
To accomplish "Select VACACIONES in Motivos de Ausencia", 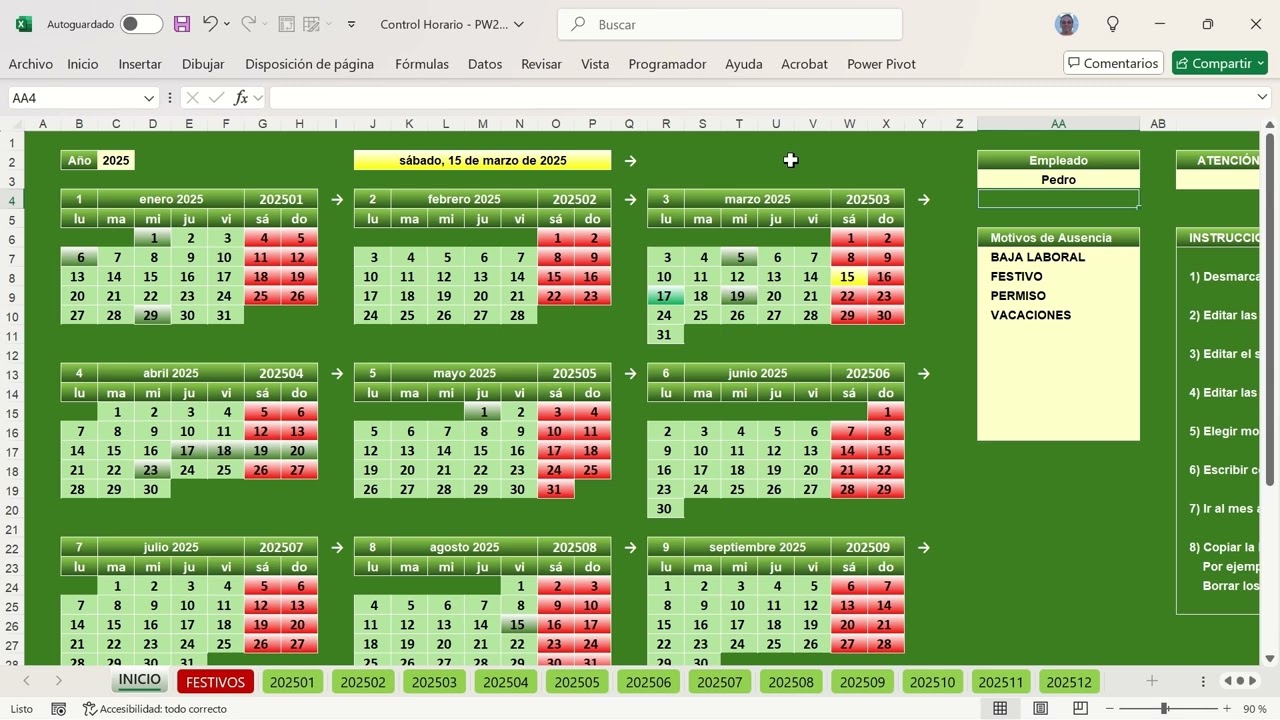I will 1031,315.
